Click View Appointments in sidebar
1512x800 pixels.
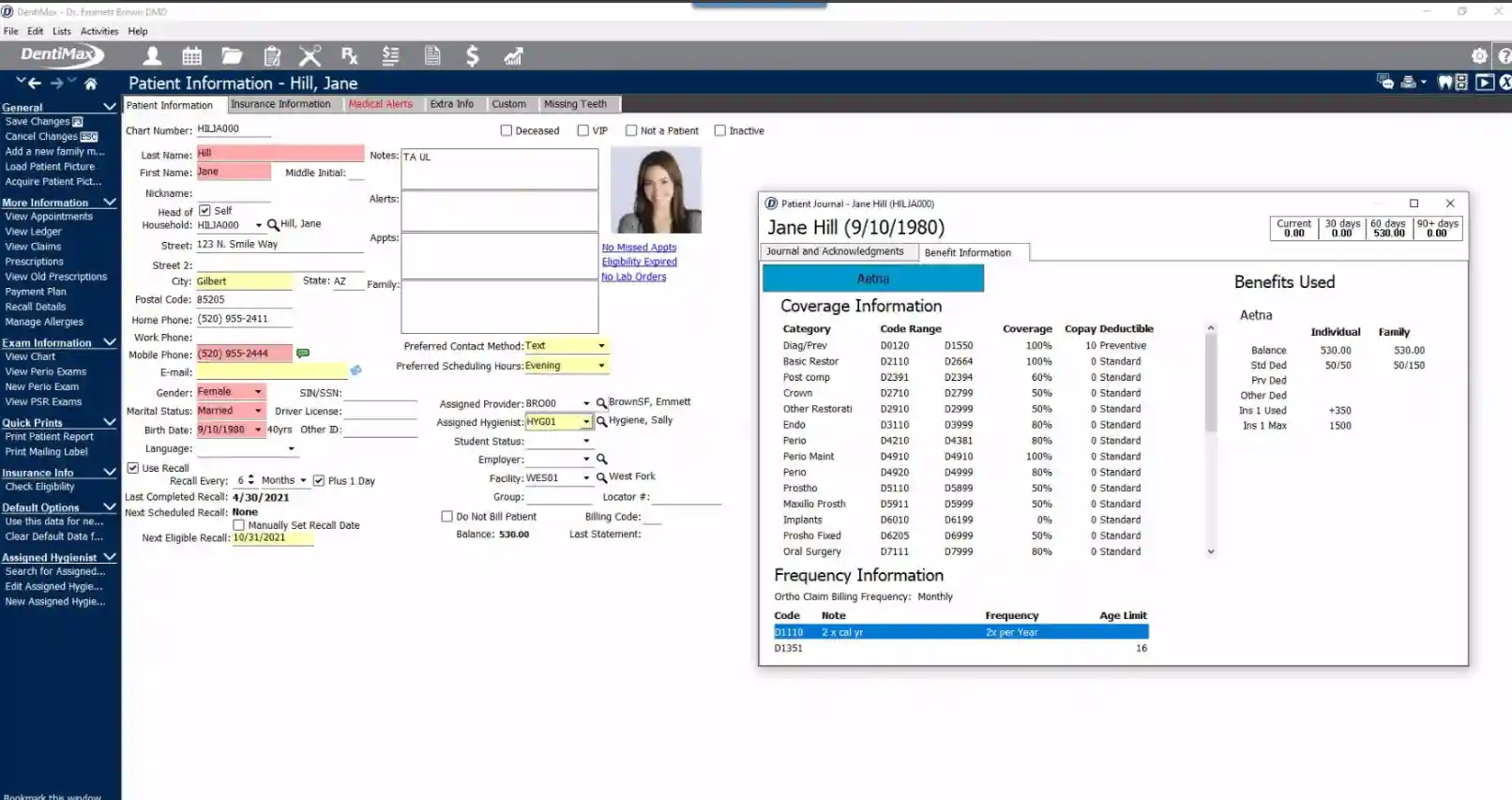click(x=49, y=217)
